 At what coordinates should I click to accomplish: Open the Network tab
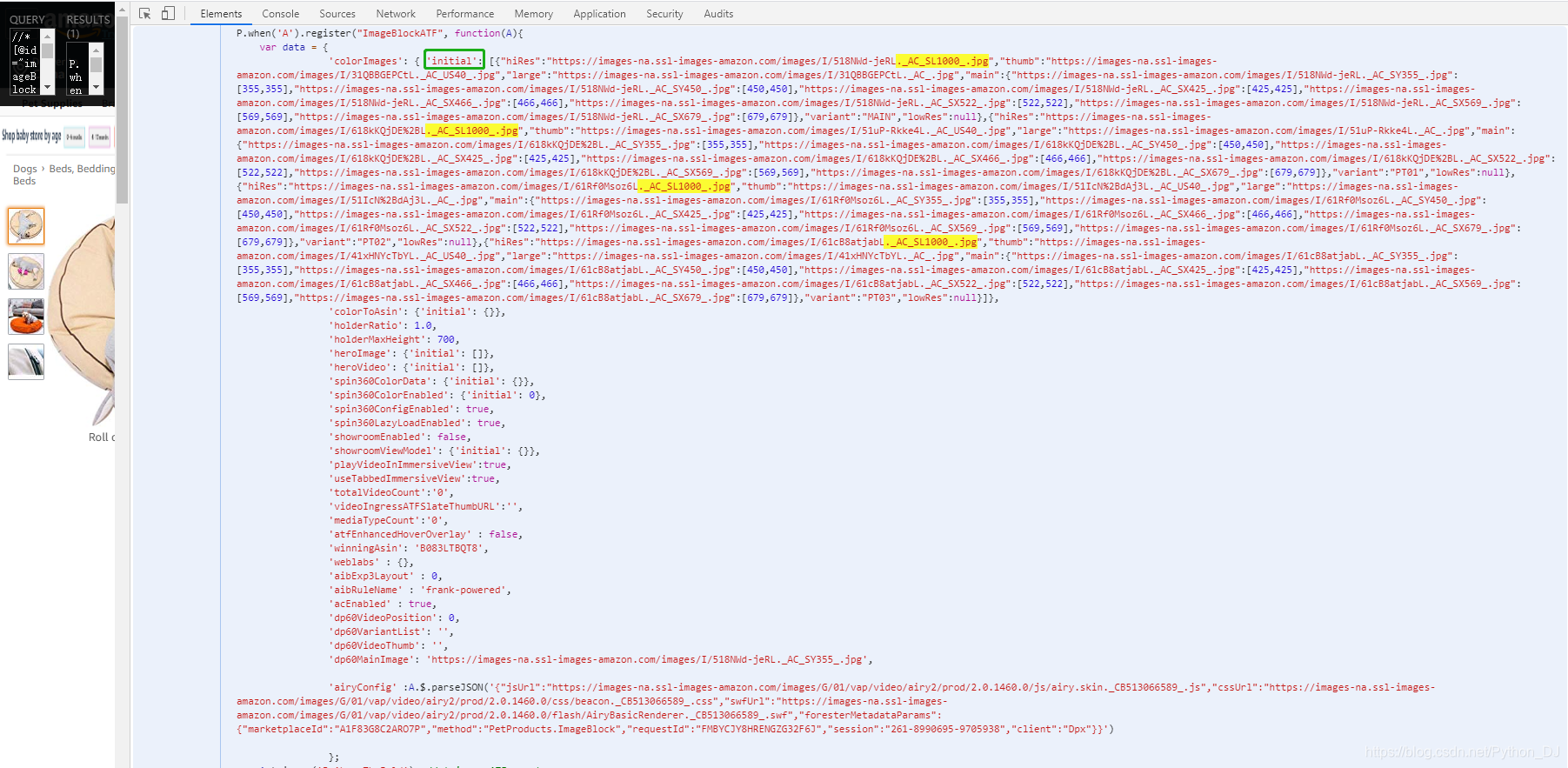tap(396, 14)
